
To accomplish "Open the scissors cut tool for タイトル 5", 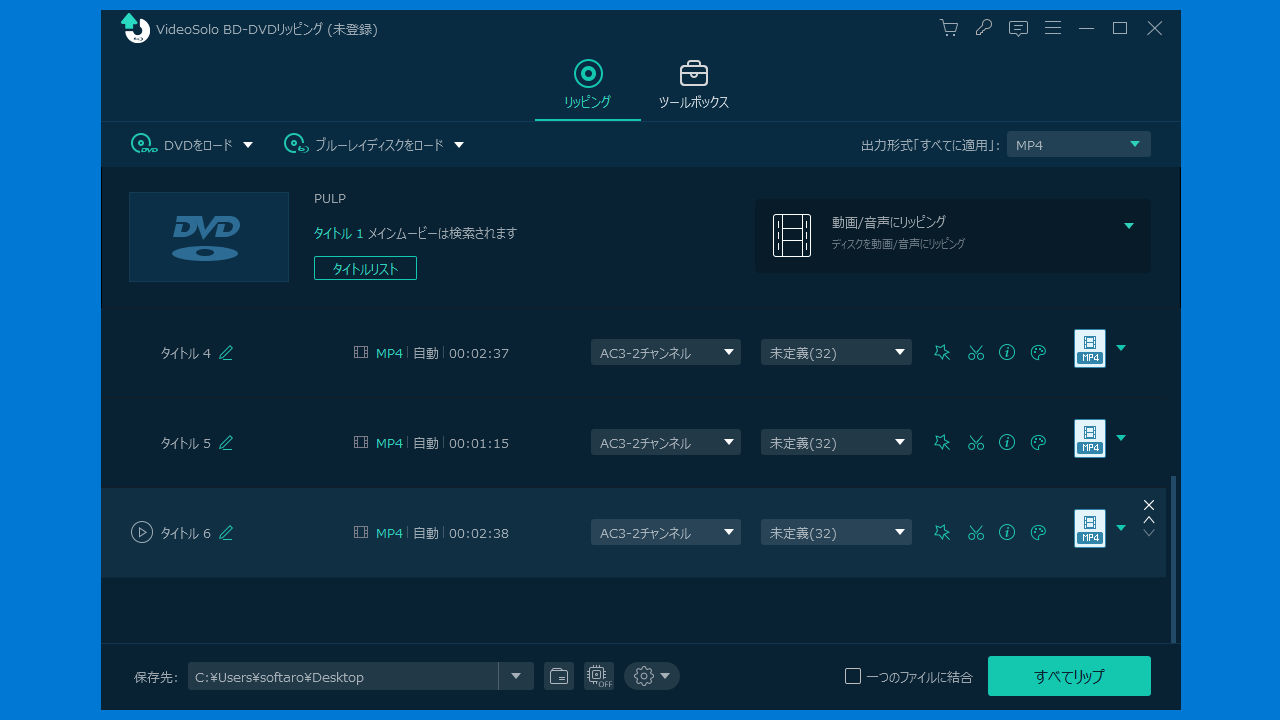I will point(976,442).
